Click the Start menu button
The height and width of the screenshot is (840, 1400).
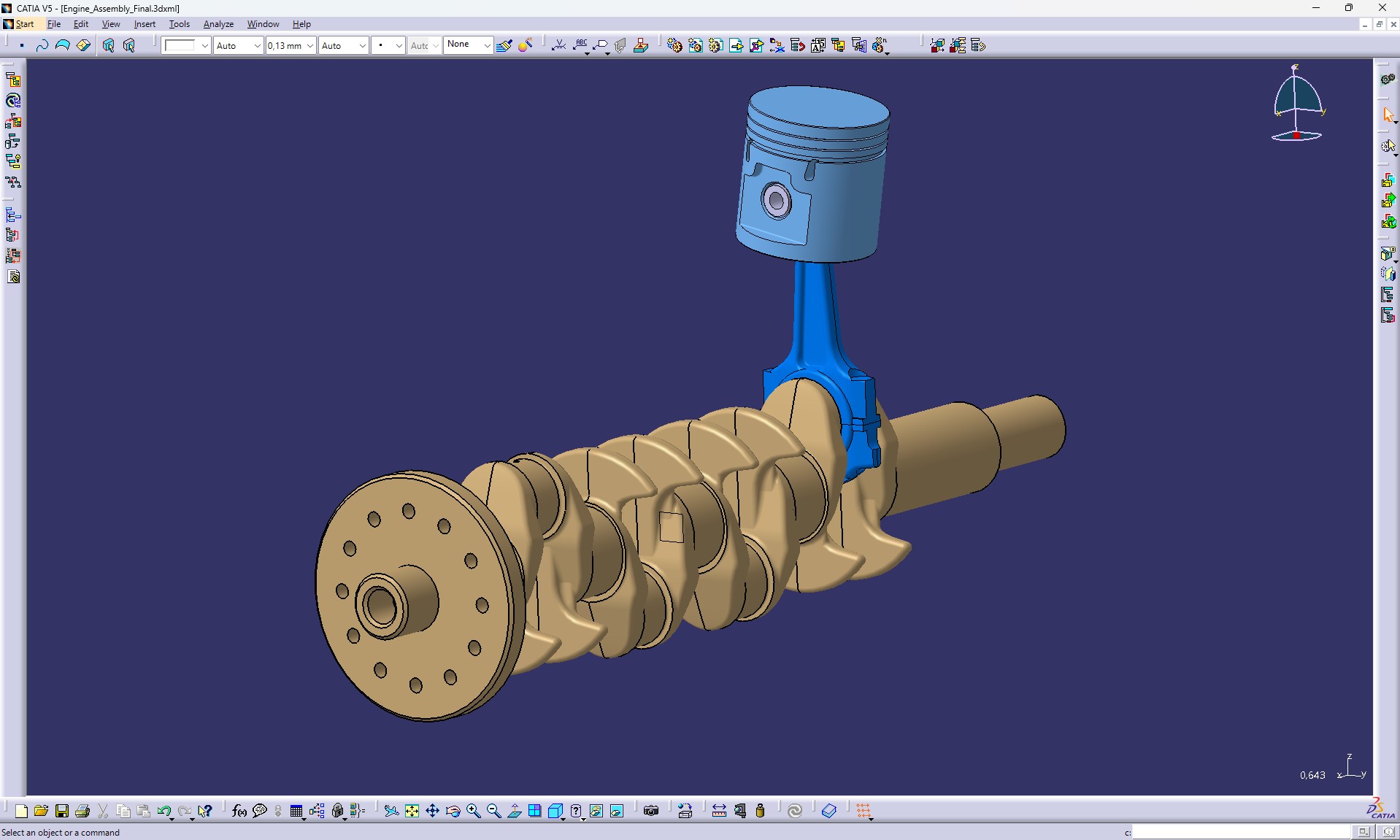coord(24,24)
